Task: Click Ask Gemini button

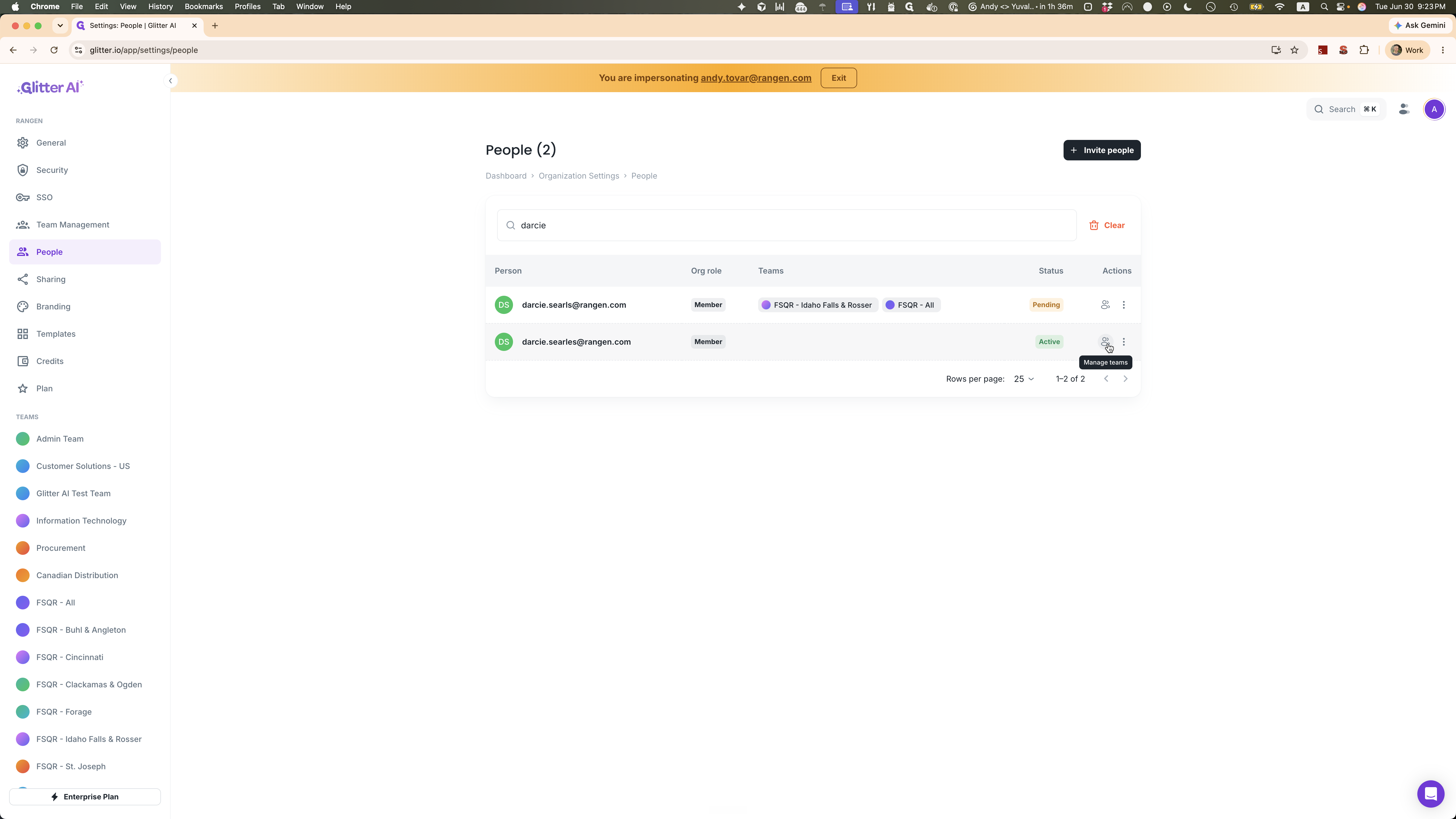Action: click(x=1420, y=25)
